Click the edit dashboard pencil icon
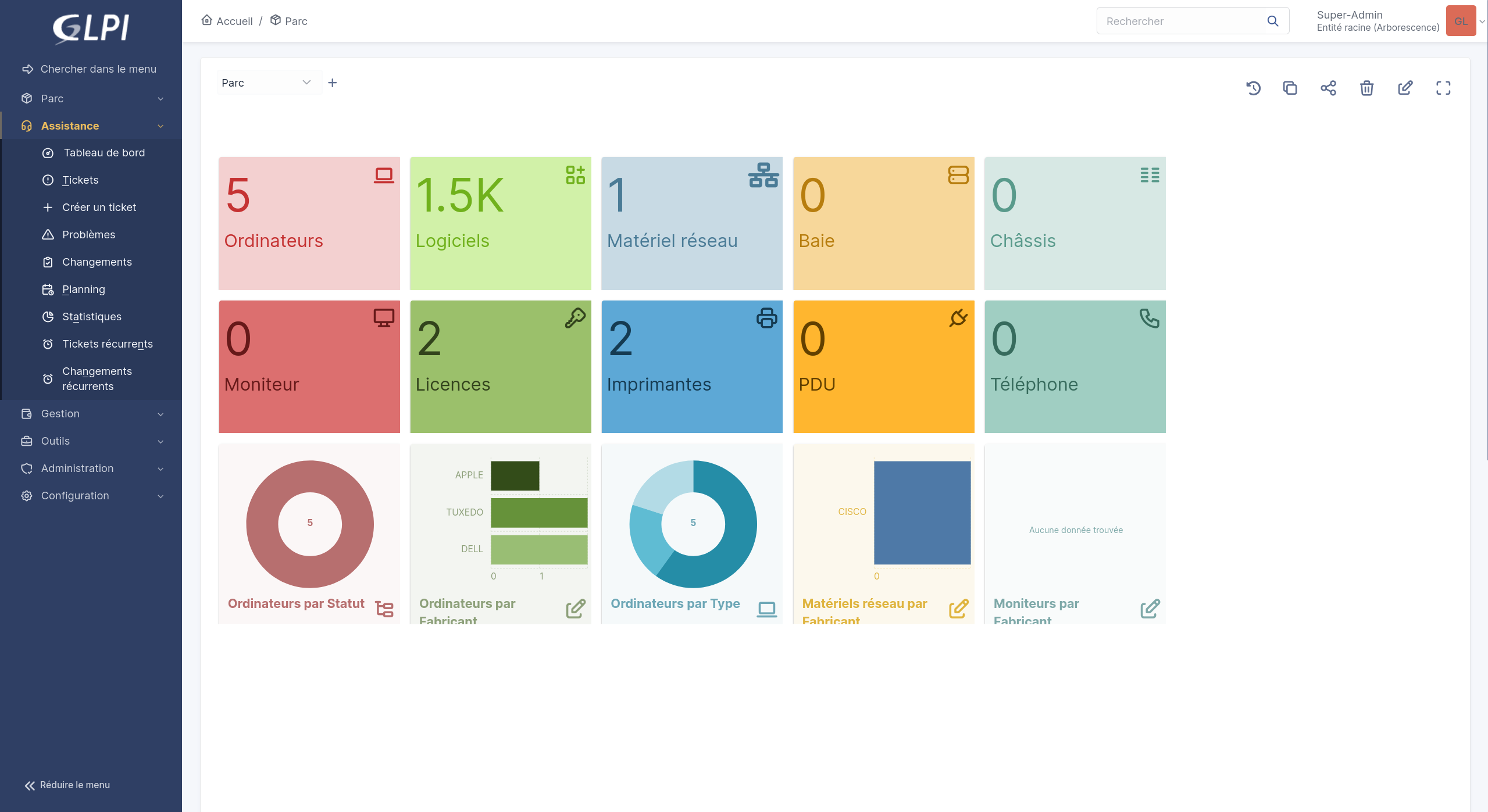Viewport: 1488px width, 812px height. [x=1405, y=88]
